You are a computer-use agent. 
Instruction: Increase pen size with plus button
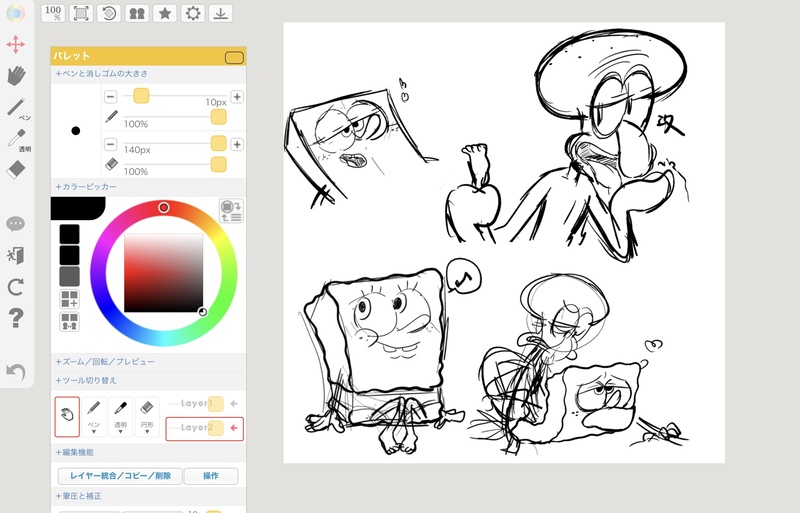tap(237, 96)
